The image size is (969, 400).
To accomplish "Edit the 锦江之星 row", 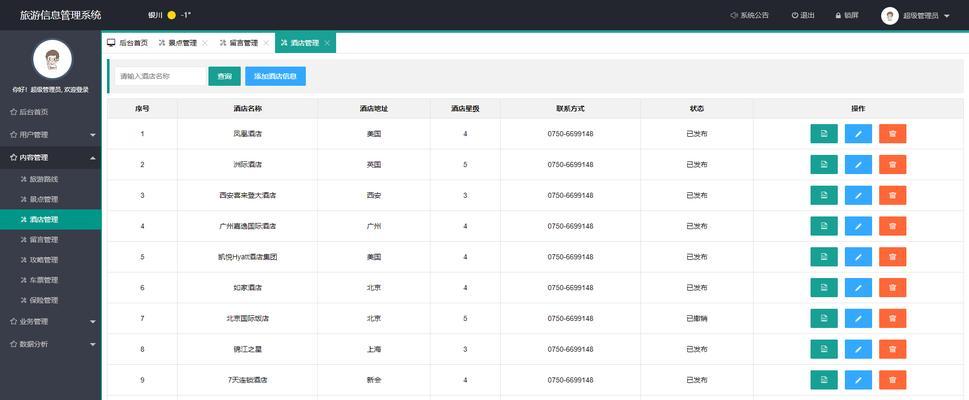I will point(858,349).
